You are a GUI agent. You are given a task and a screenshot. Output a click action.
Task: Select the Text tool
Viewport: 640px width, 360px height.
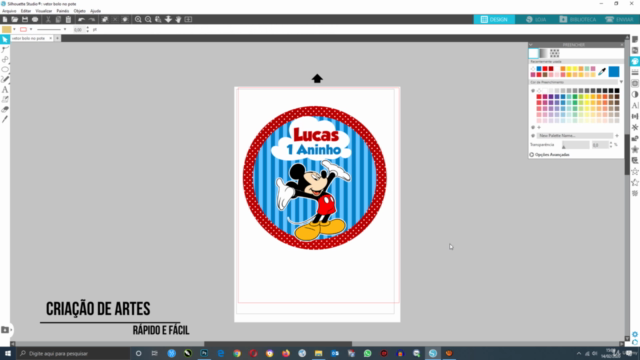point(5,89)
